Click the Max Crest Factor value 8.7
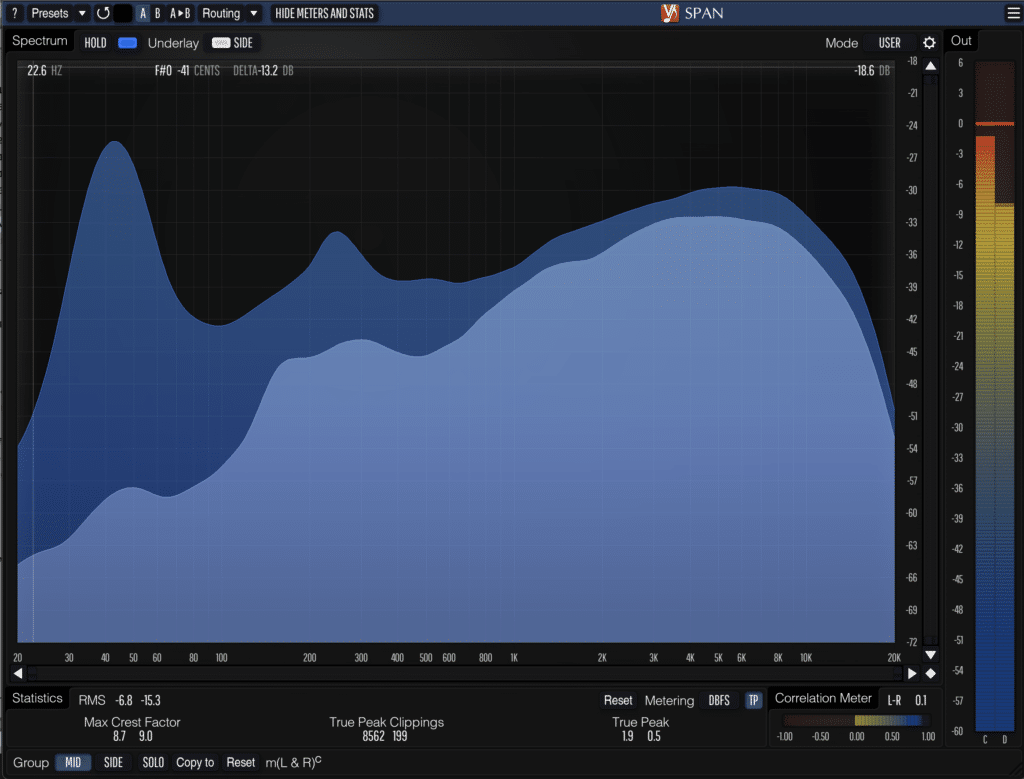The image size is (1024, 779). pyautogui.click(x=119, y=737)
